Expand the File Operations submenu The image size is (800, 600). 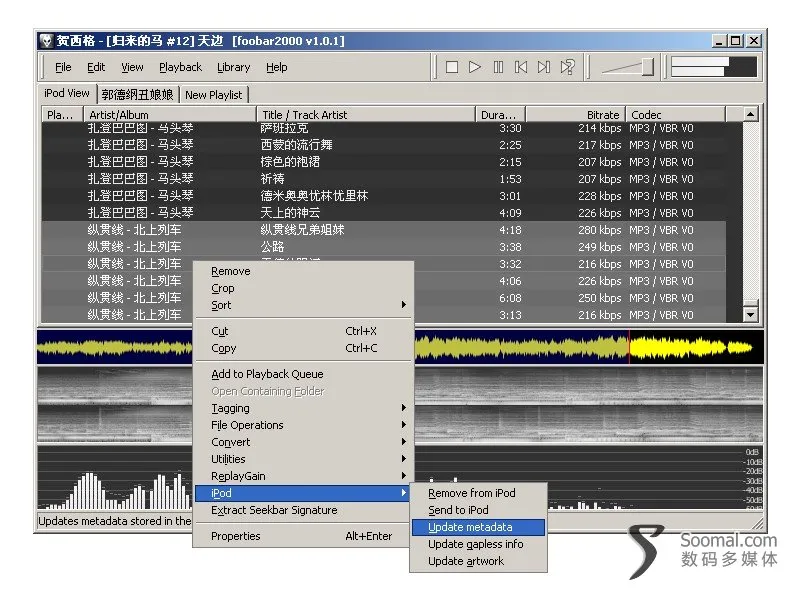[x=303, y=425]
